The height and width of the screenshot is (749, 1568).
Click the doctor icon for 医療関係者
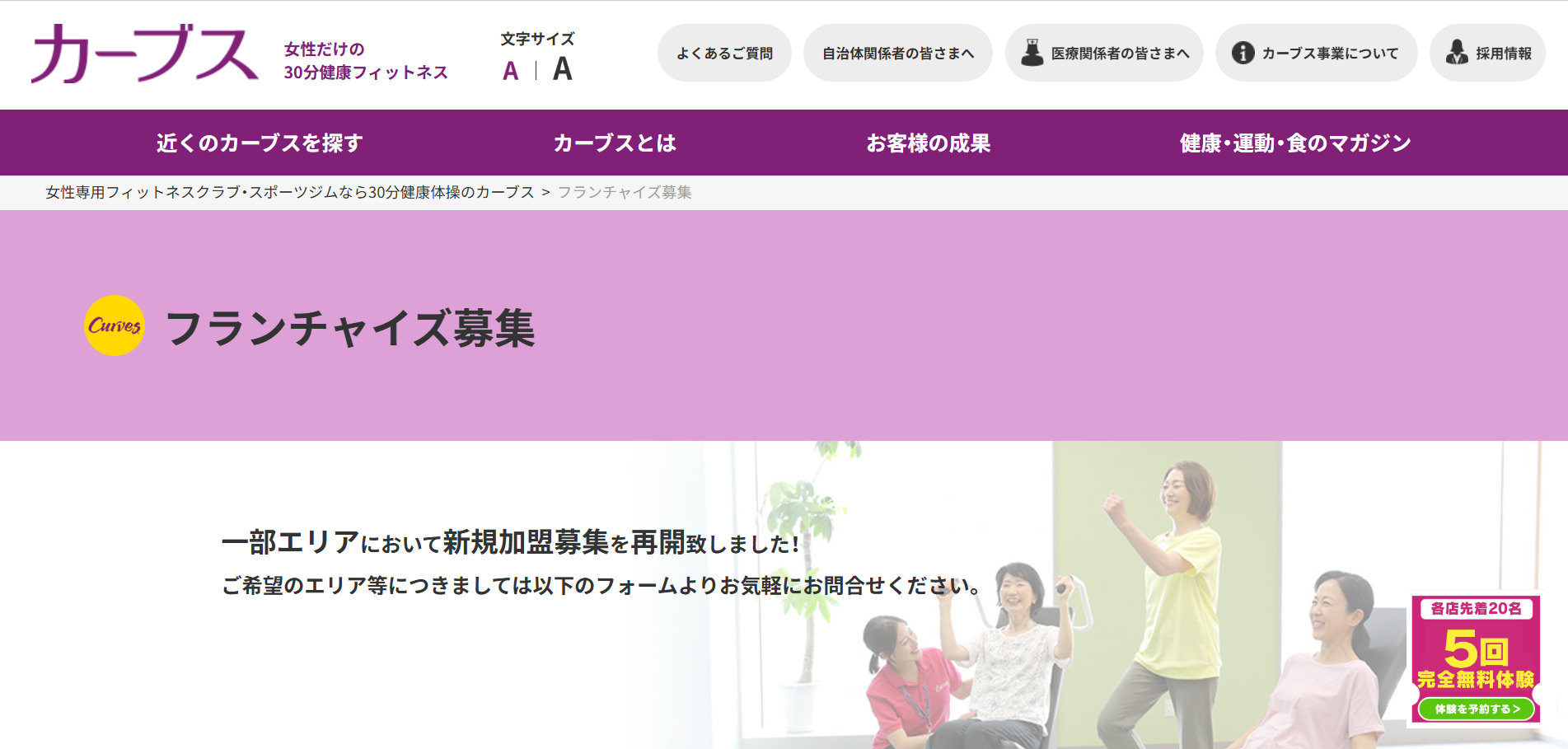click(1032, 53)
